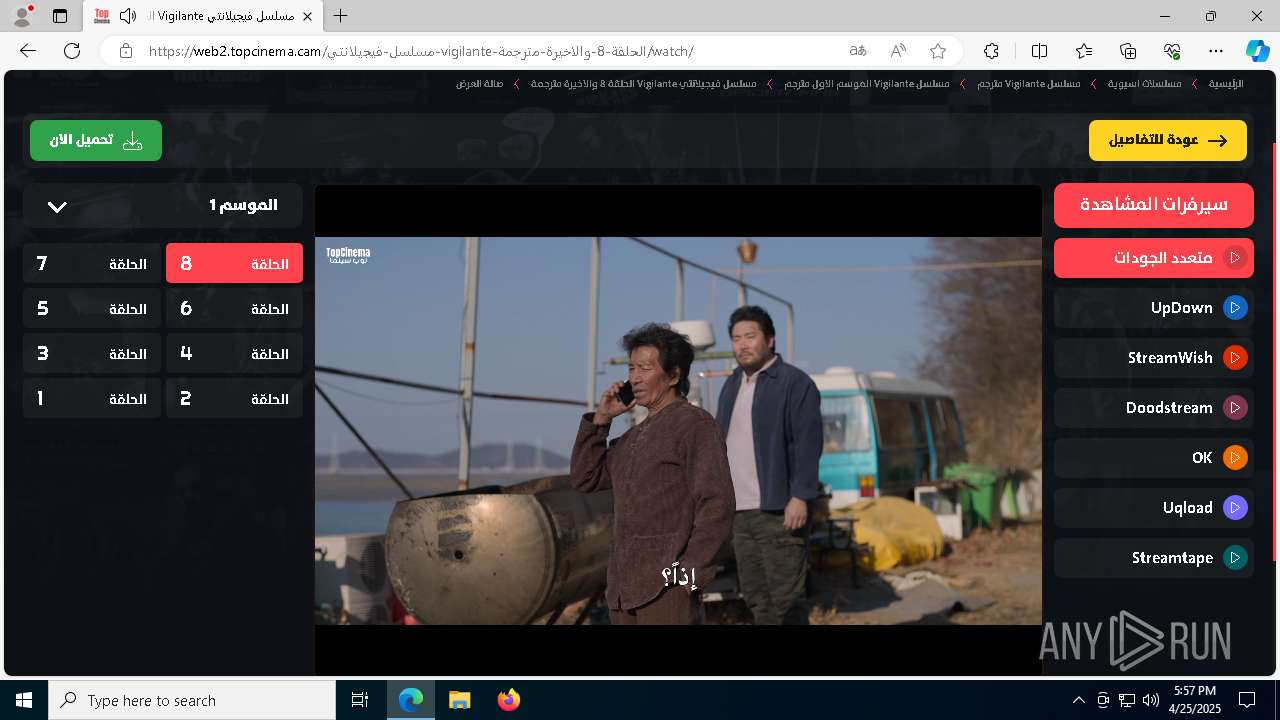The image size is (1280, 720).
Task: Open the browser profile icon
Action: click(22, 16)
